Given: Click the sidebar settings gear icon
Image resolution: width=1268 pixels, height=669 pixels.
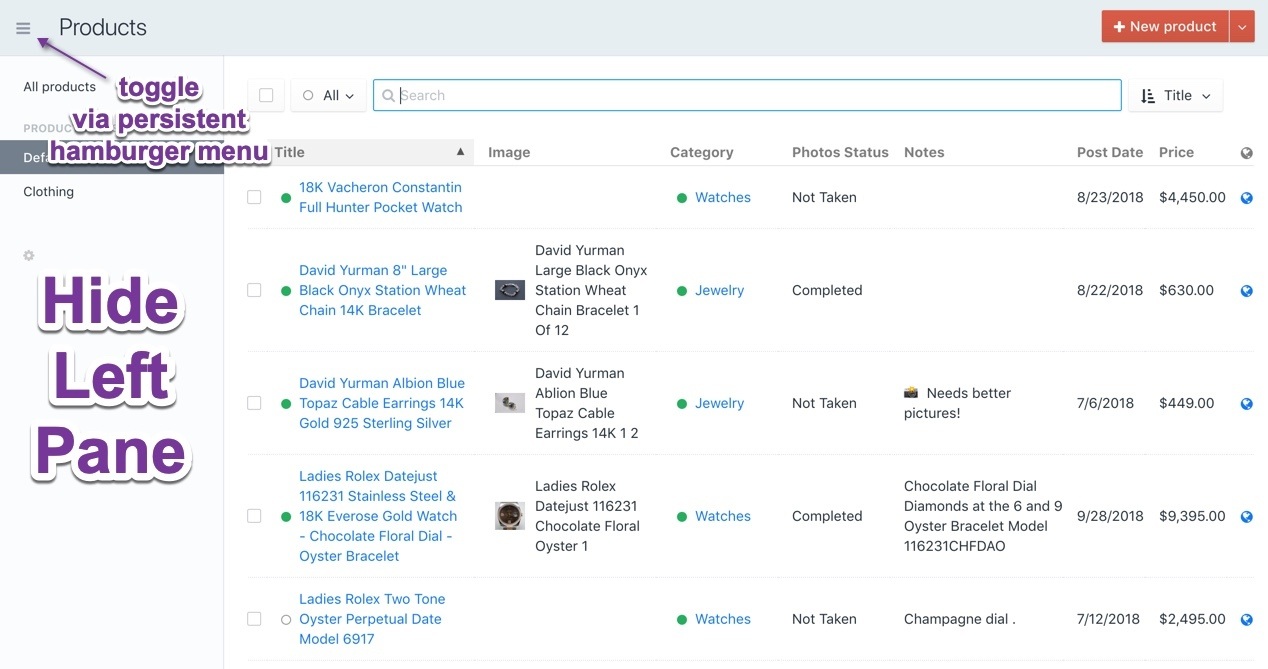Looking at the screenshot, I should [29, 256].
